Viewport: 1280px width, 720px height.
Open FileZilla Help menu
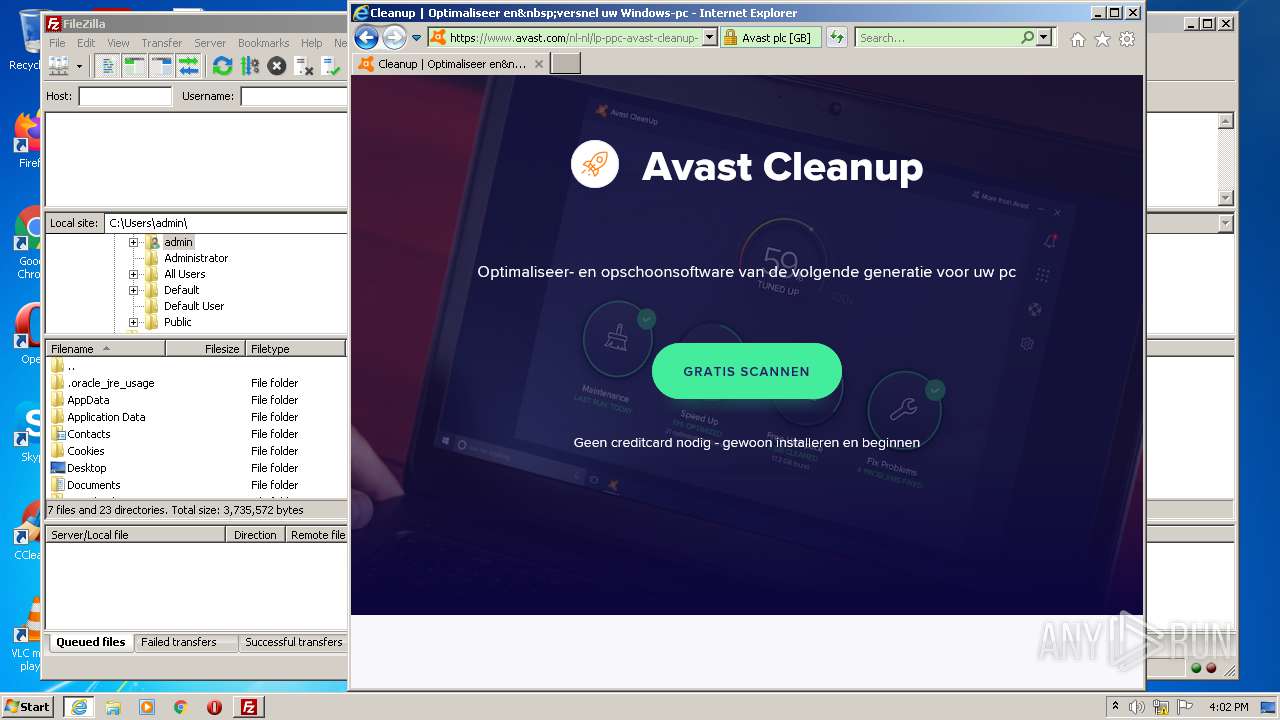312,43
